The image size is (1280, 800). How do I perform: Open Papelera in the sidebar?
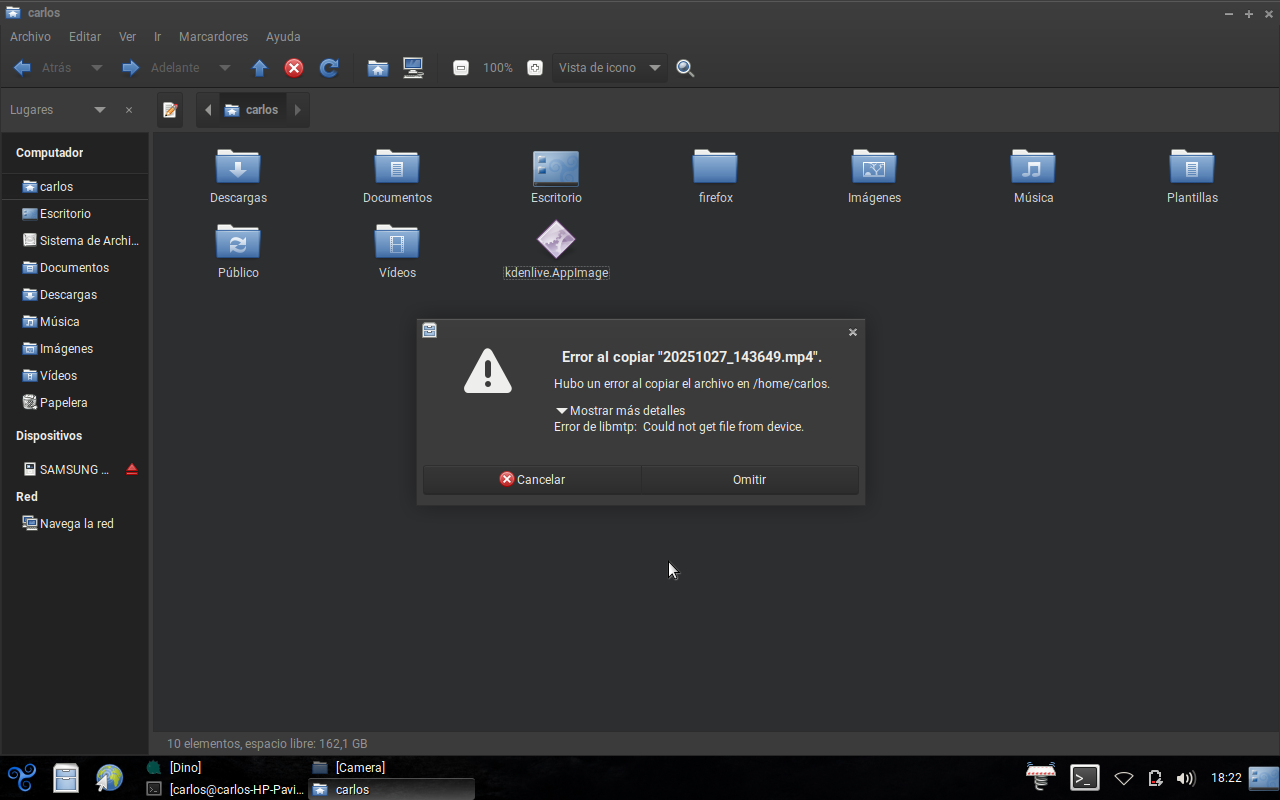[x=63, y=403]
